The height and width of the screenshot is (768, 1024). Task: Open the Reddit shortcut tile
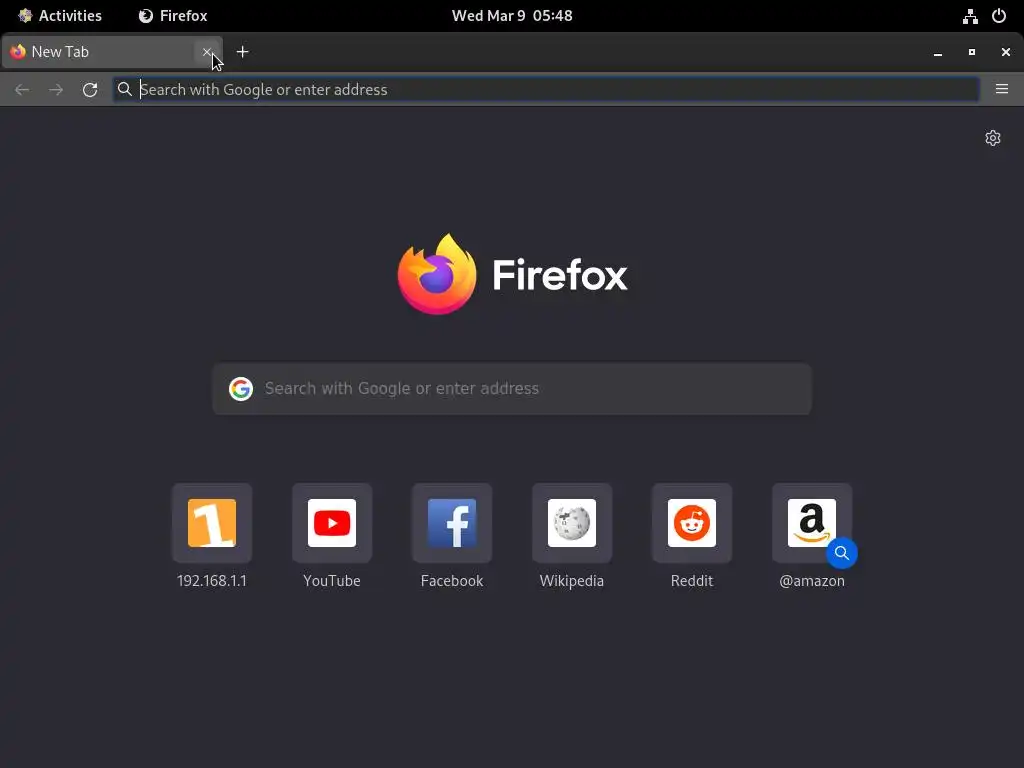pos(692,523)
